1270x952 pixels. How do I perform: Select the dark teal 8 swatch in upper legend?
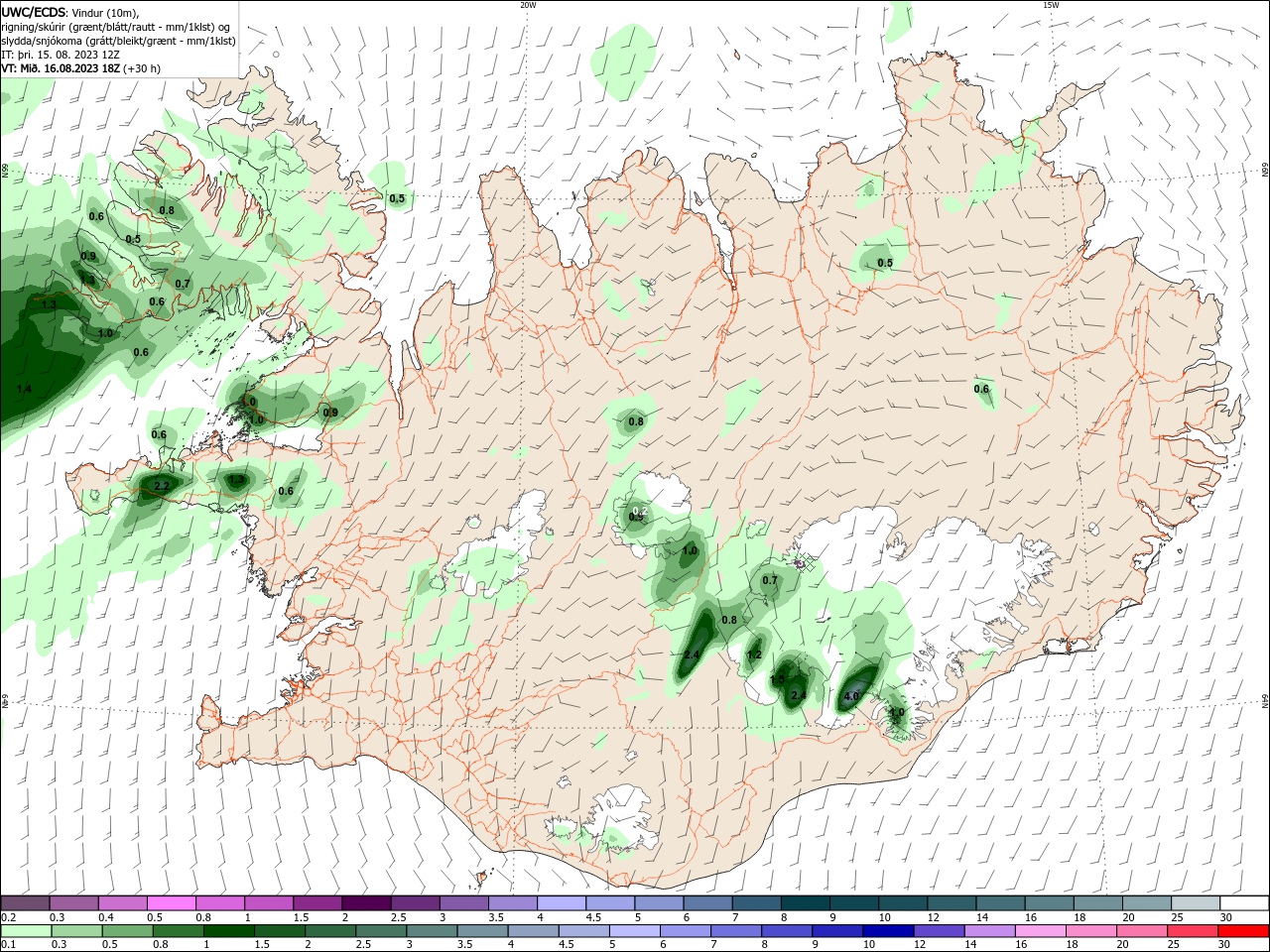[x=804, y=902]
